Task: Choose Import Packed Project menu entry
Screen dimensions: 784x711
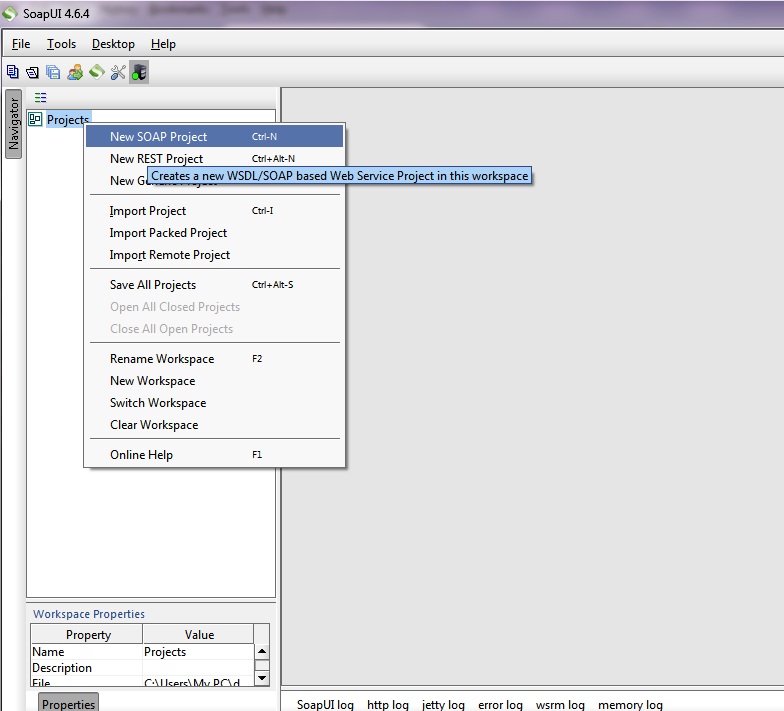Action: [x=168, y=233]
